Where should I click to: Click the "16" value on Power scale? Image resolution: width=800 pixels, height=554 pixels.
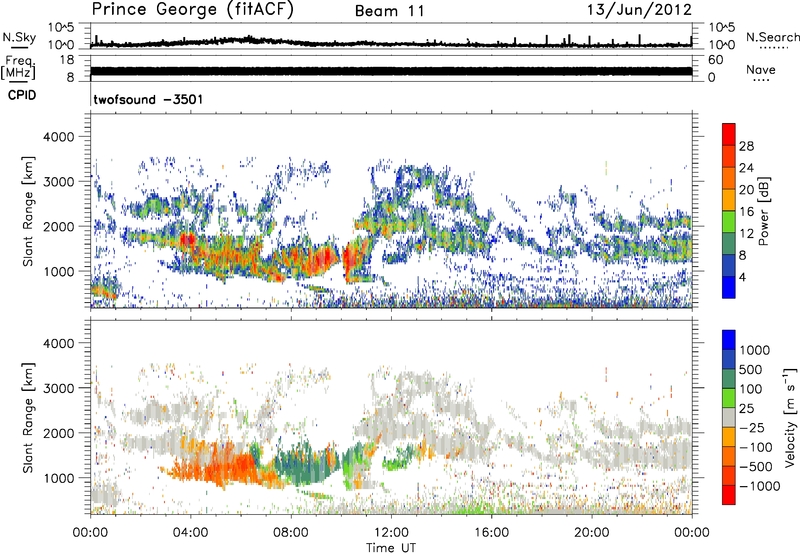746,211
